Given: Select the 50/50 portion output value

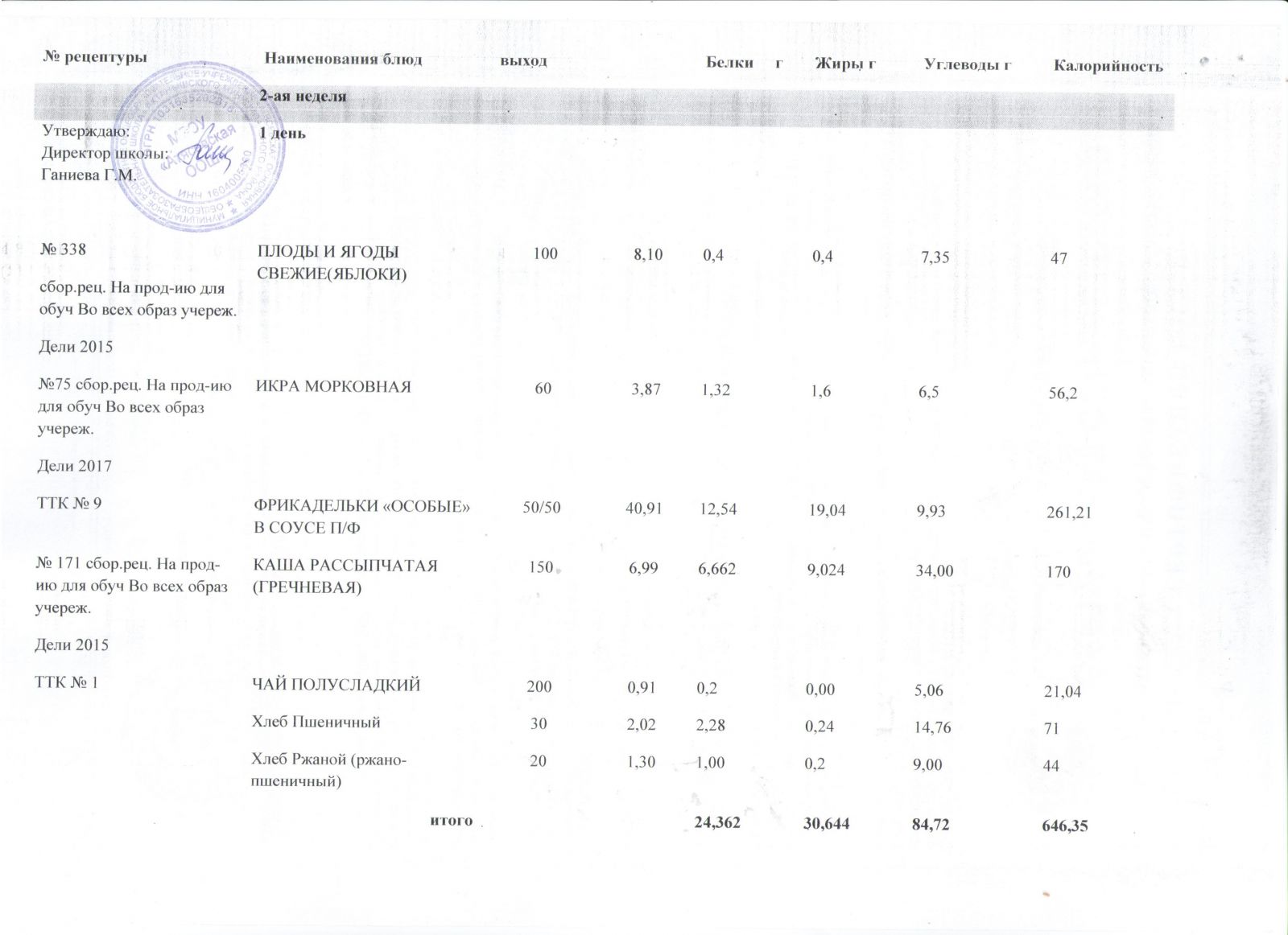Looking at the screenshot, I should click(542, 508).
